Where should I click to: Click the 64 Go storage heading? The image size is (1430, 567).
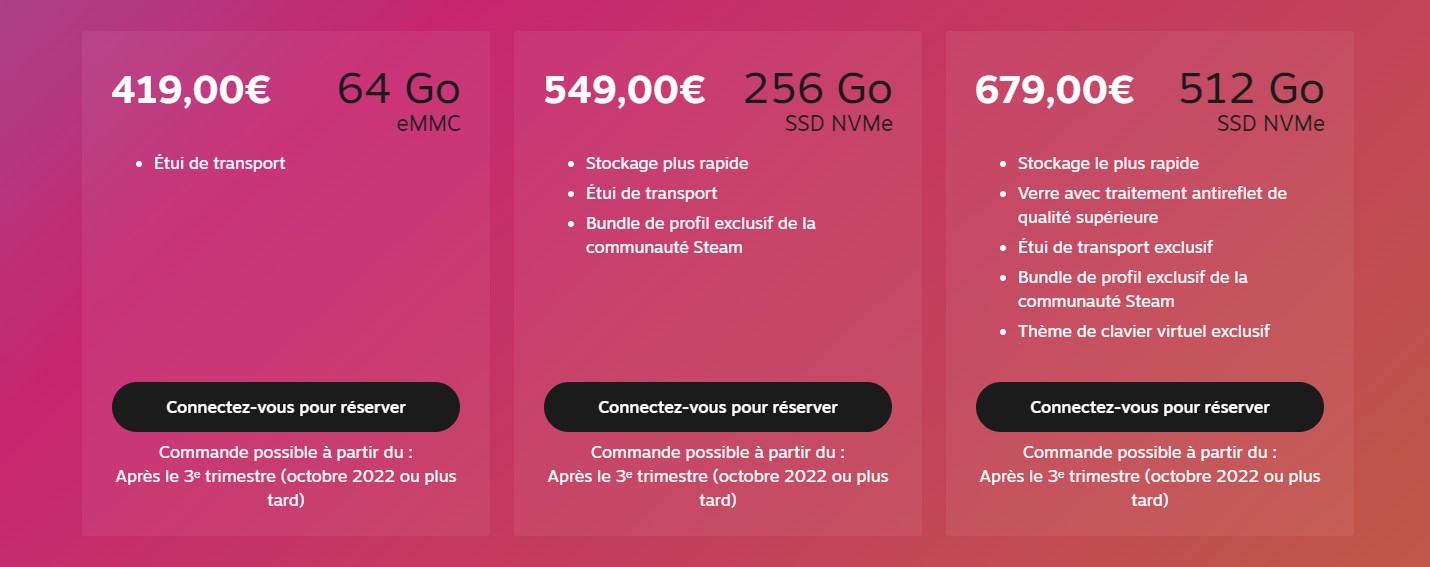pos(399,89)
